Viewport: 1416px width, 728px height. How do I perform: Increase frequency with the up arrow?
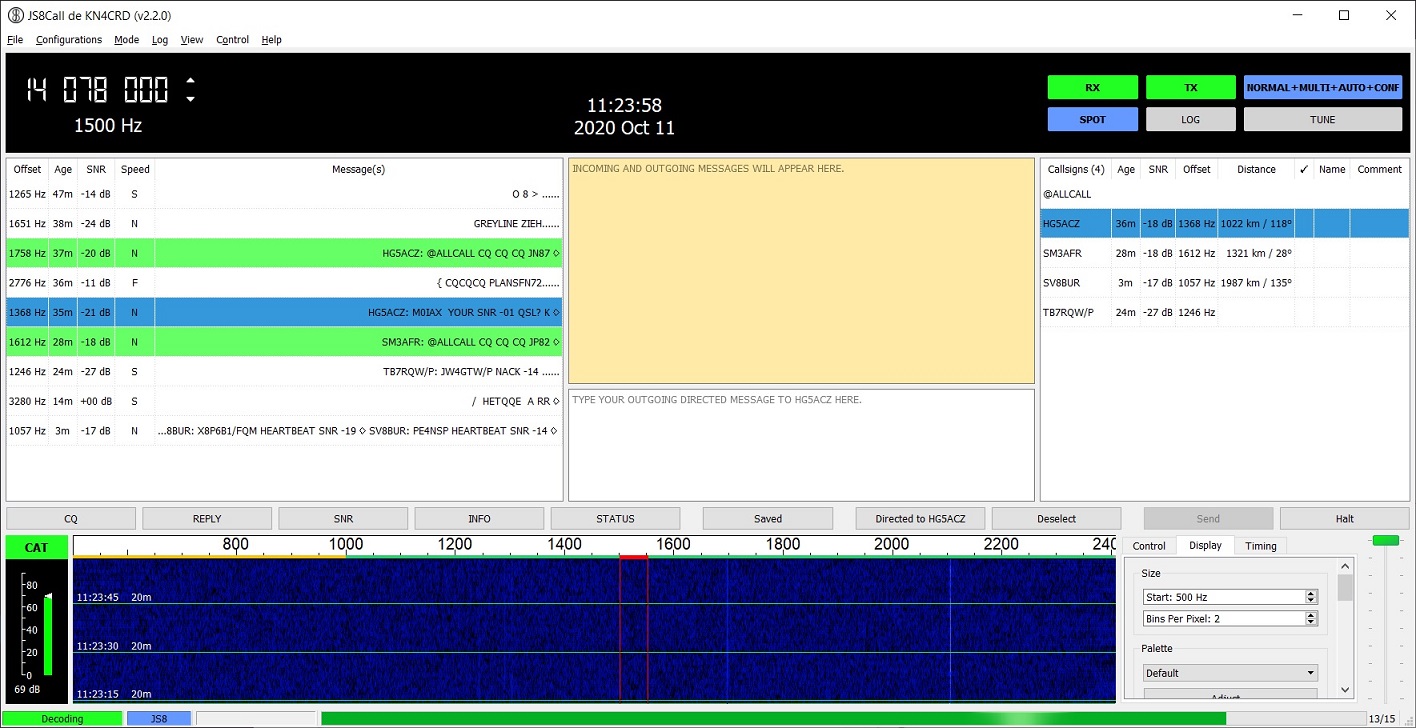(190, 81)
